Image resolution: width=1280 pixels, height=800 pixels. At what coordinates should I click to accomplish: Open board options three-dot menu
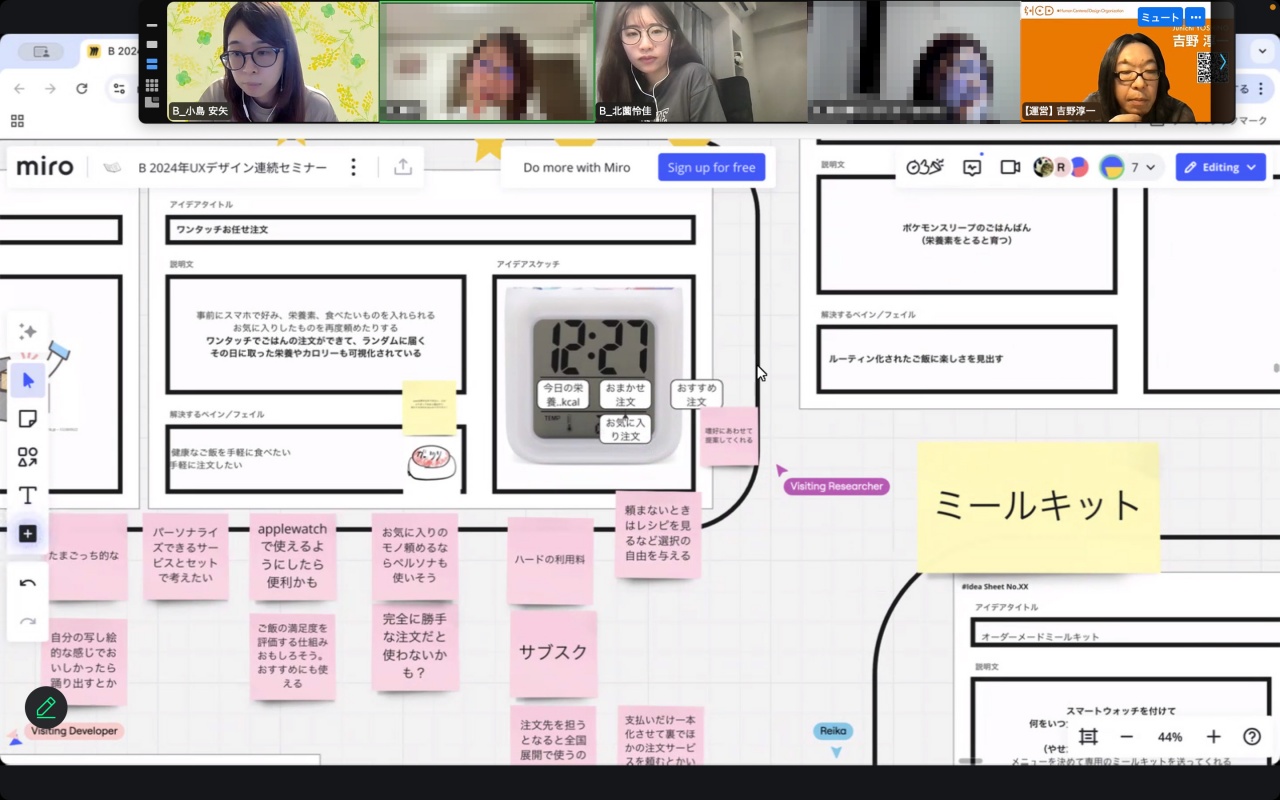[x=353, y=167]
